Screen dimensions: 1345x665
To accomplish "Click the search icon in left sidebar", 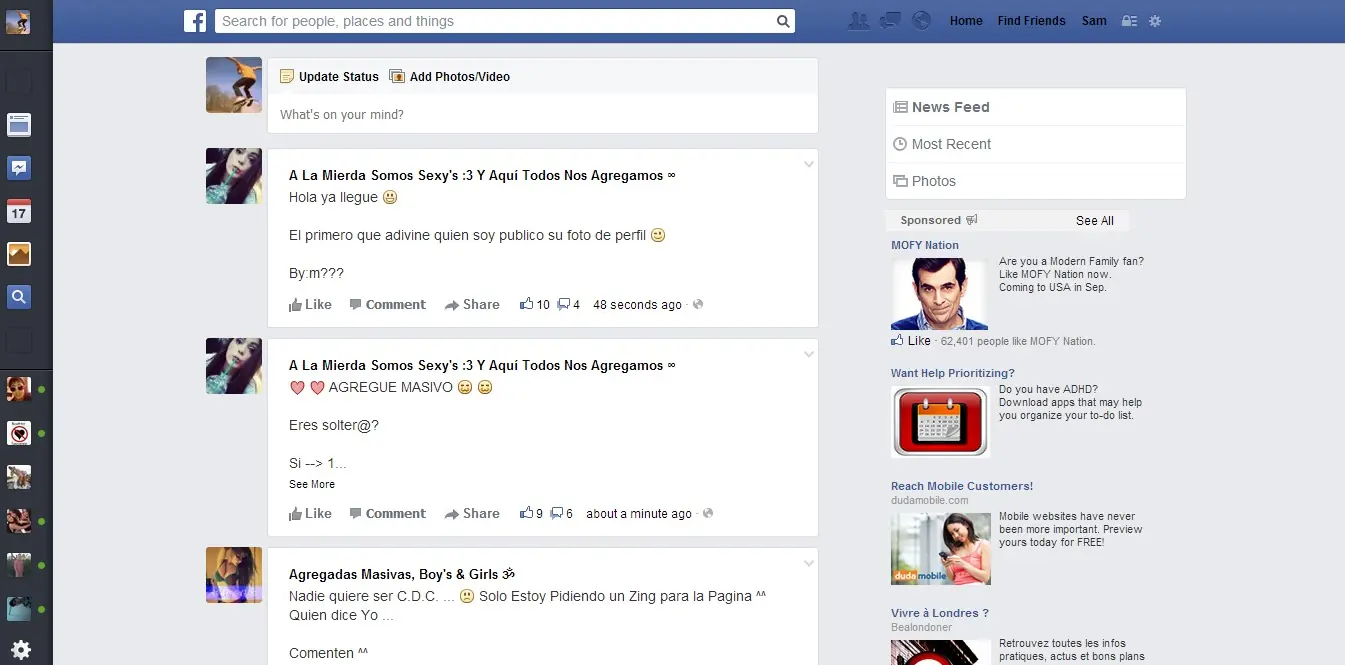I will pyautogui.click(x=19, y=297).
